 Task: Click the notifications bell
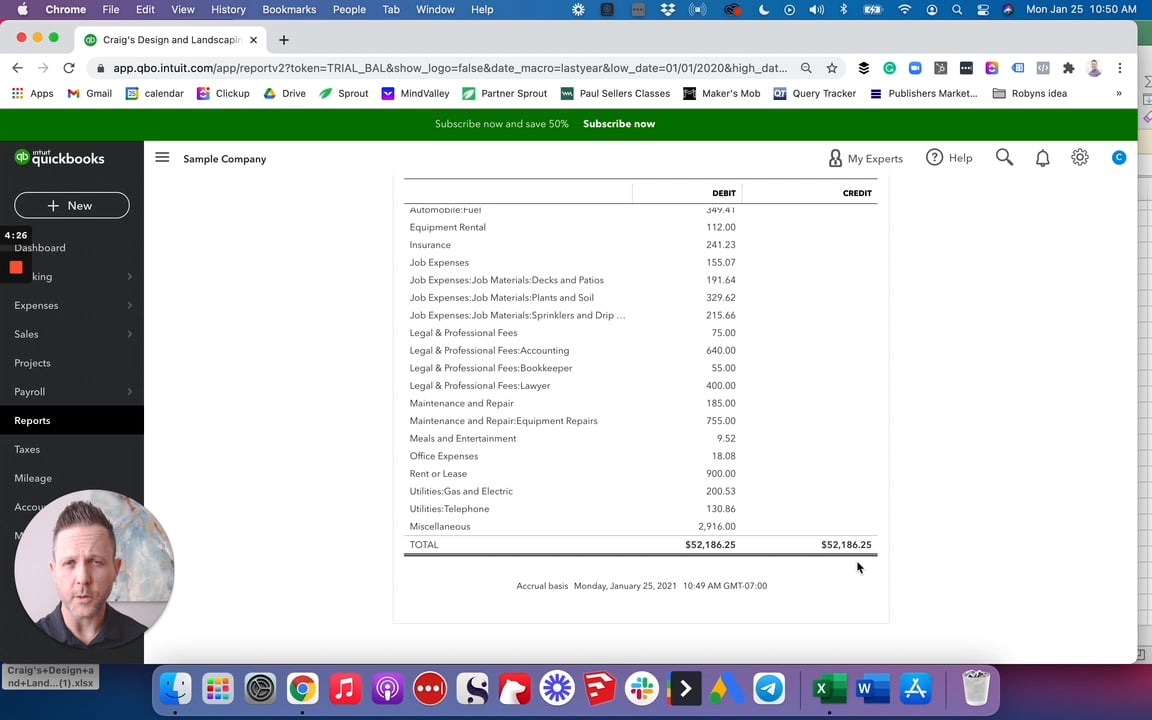point(1042,157)
